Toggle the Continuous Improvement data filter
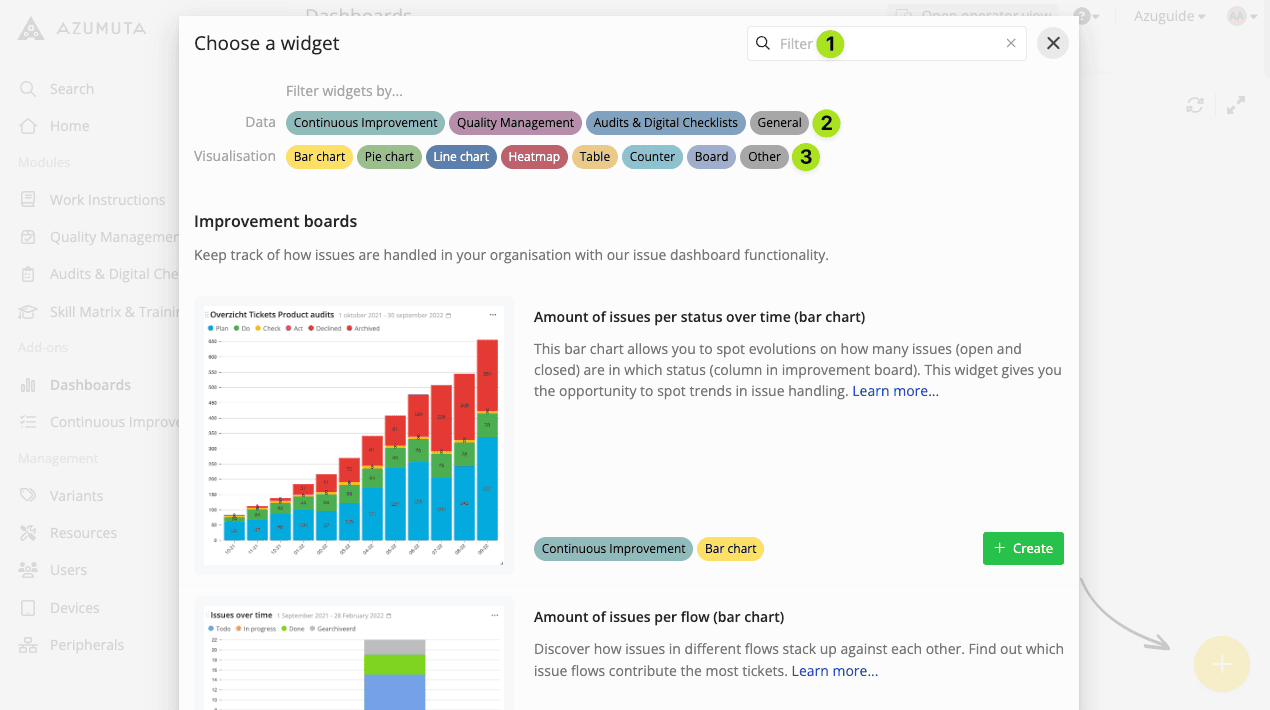 pyautogui.click(x=364, y=123)
